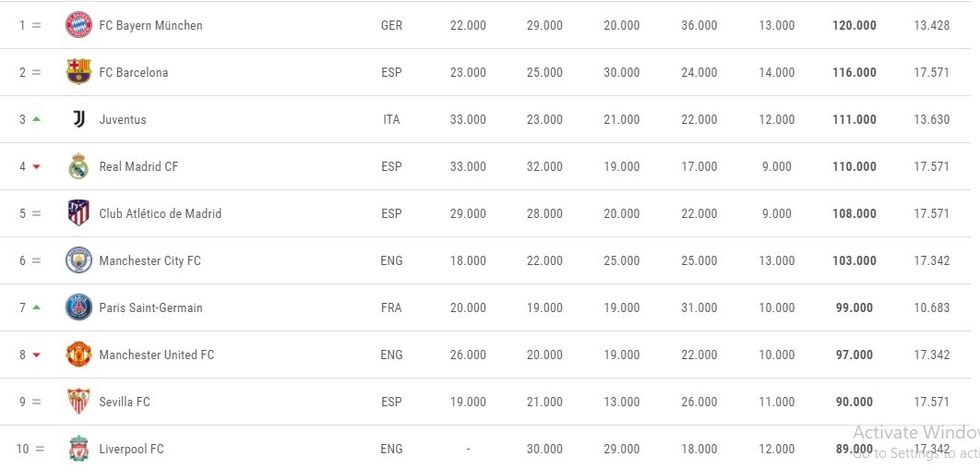Click Sevilla FC's ESP country code
The width and height of the screenshot is (980, 471).
[x=391, y=401]
